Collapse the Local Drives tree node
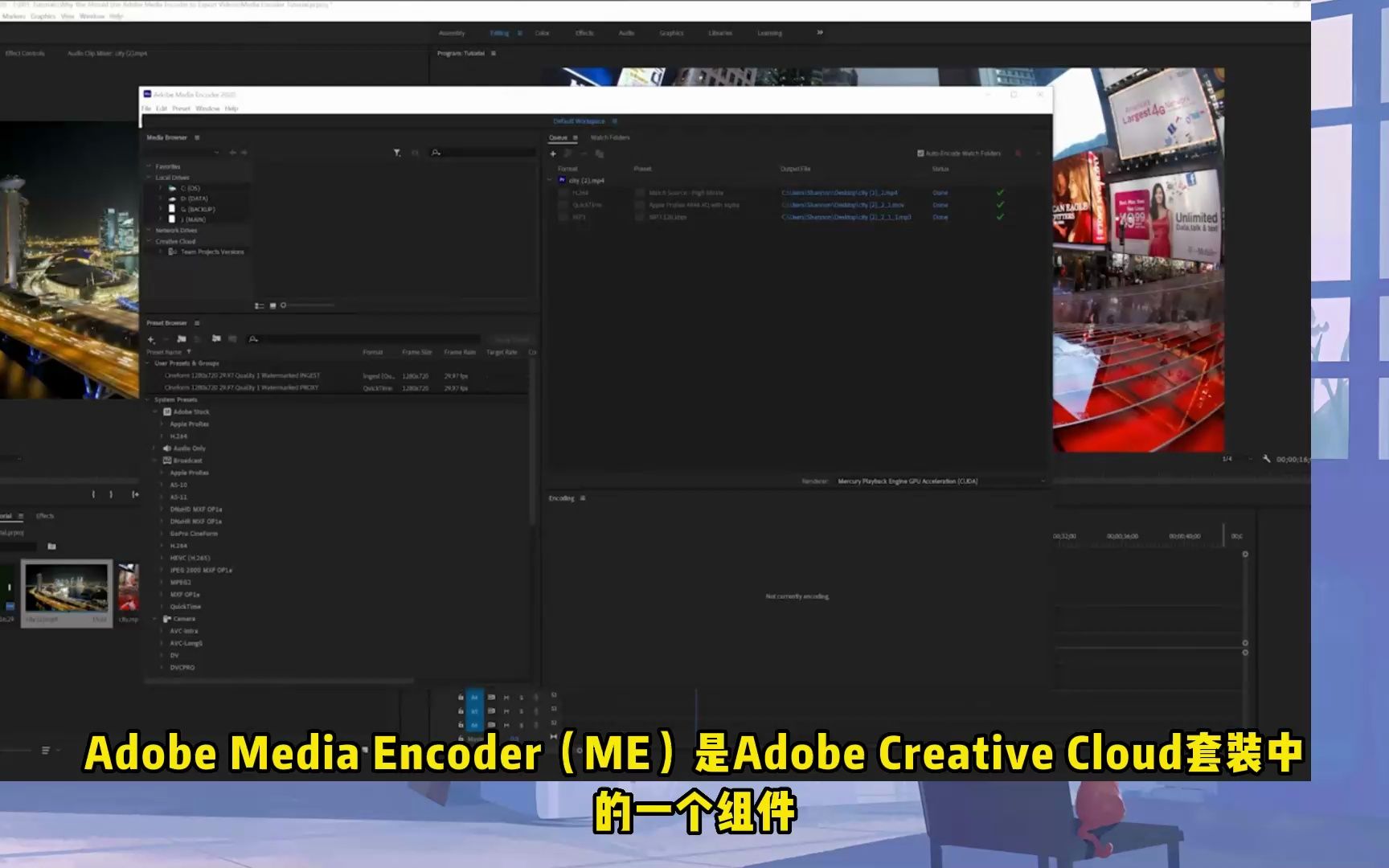The height and width of the screenshot is (868, 1389). tap(149, 178)
